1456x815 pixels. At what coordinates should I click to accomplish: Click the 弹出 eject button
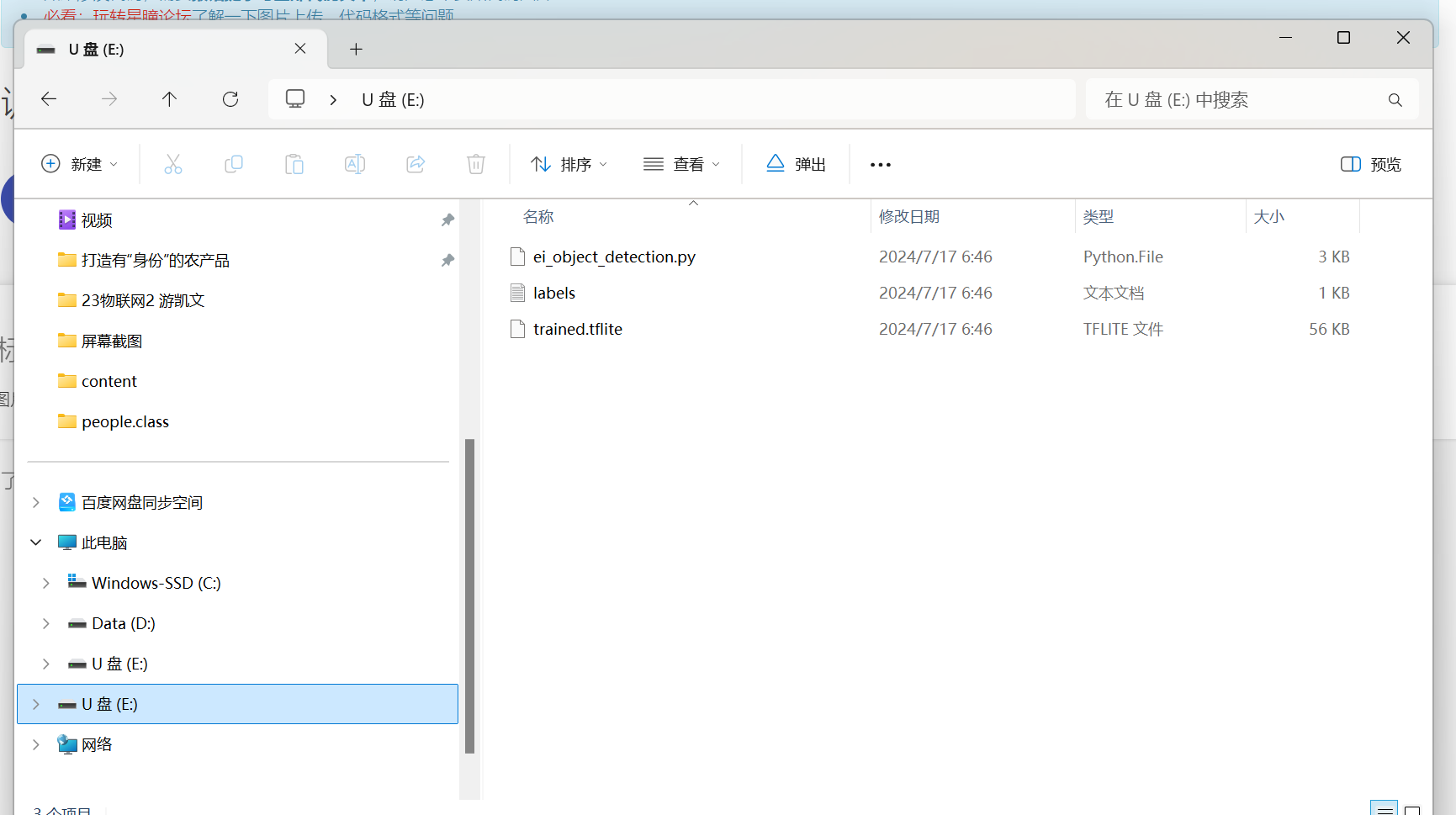(796, 164)
